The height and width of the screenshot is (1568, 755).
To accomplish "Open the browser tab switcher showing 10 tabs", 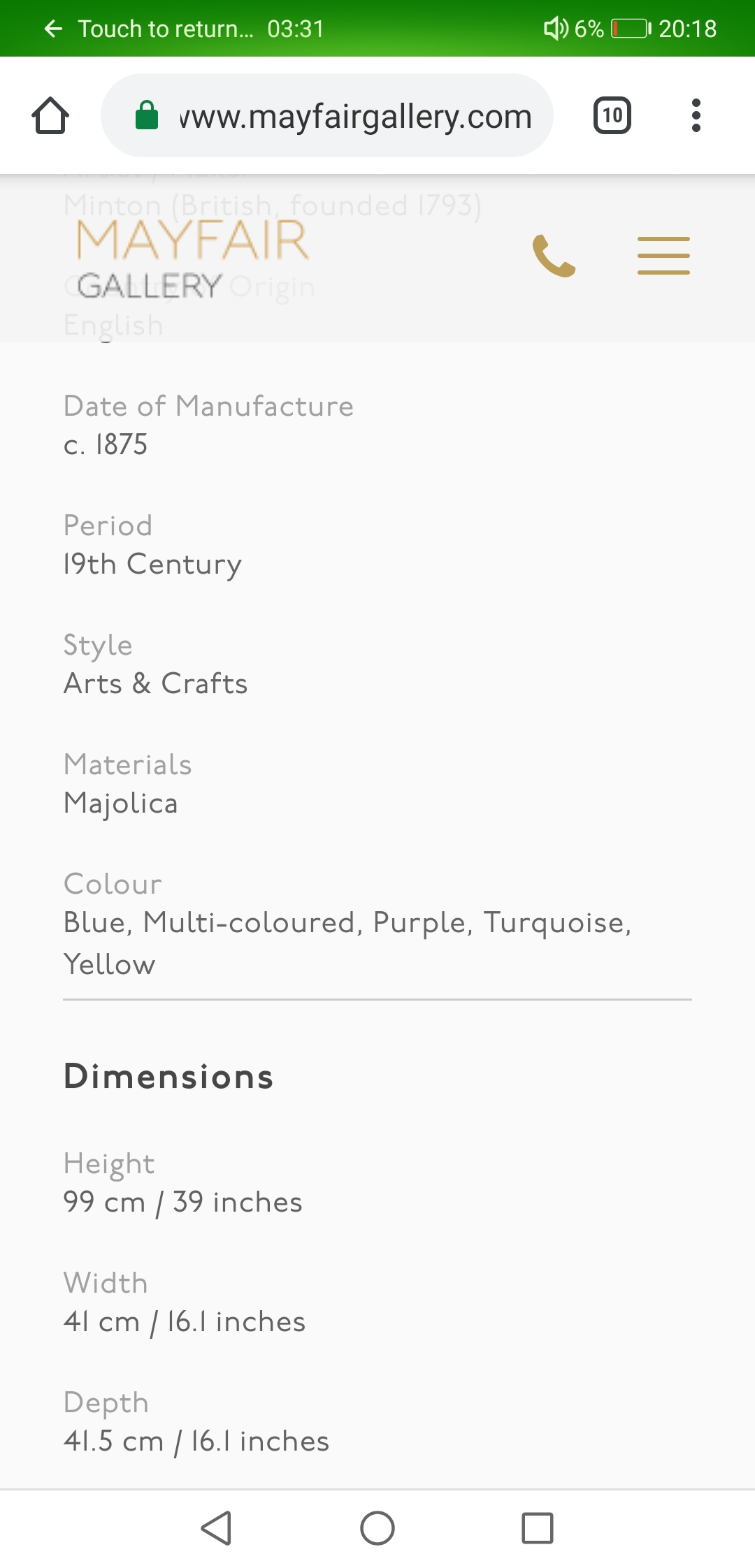I will 612,115.
